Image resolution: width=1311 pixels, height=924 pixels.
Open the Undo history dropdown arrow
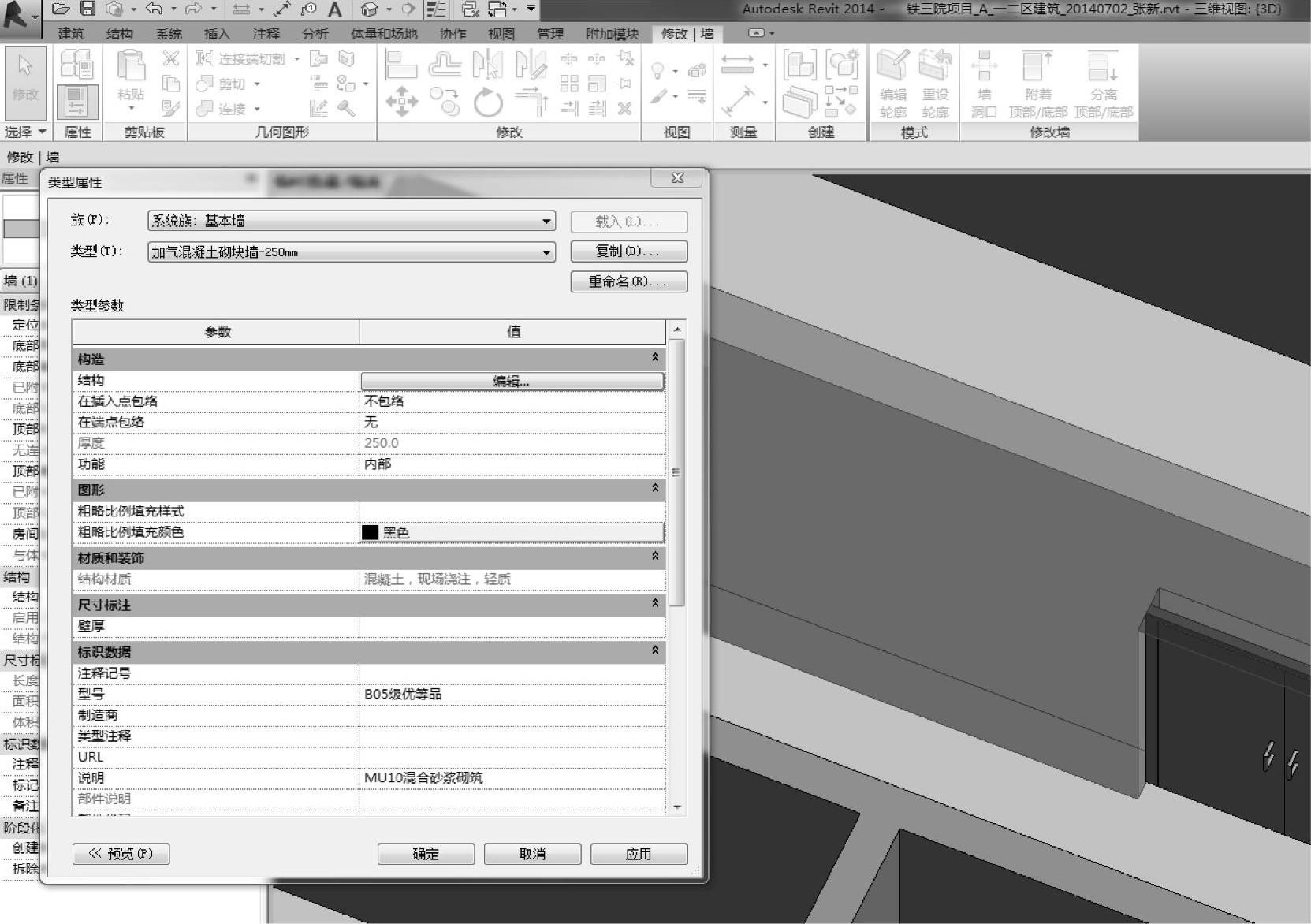point(173,9)
